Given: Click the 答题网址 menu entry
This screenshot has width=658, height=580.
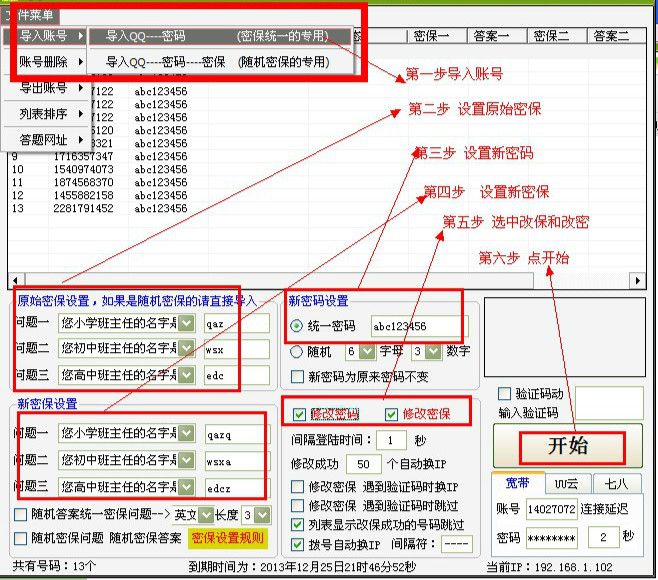Looking at the screenshot, I should coord(43,140).
